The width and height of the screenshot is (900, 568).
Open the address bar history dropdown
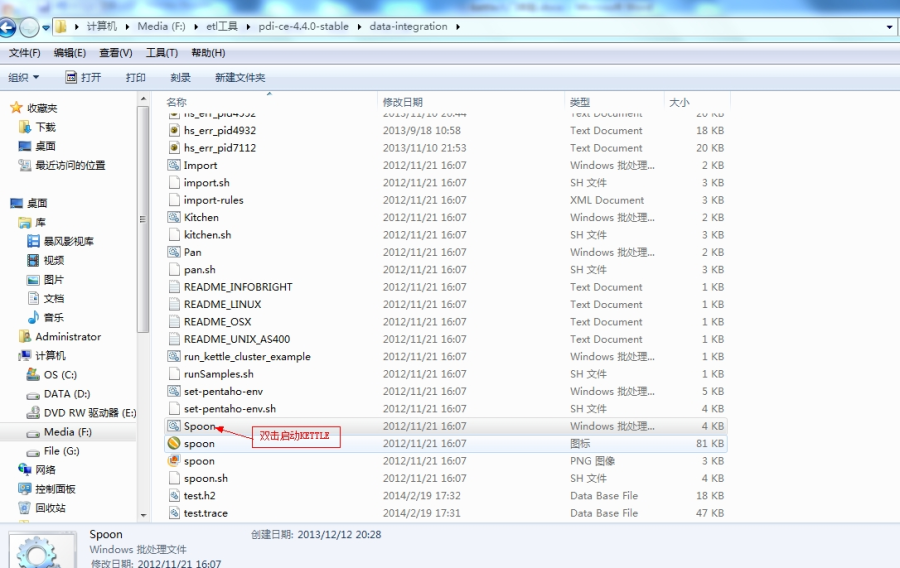click(890, 27)
